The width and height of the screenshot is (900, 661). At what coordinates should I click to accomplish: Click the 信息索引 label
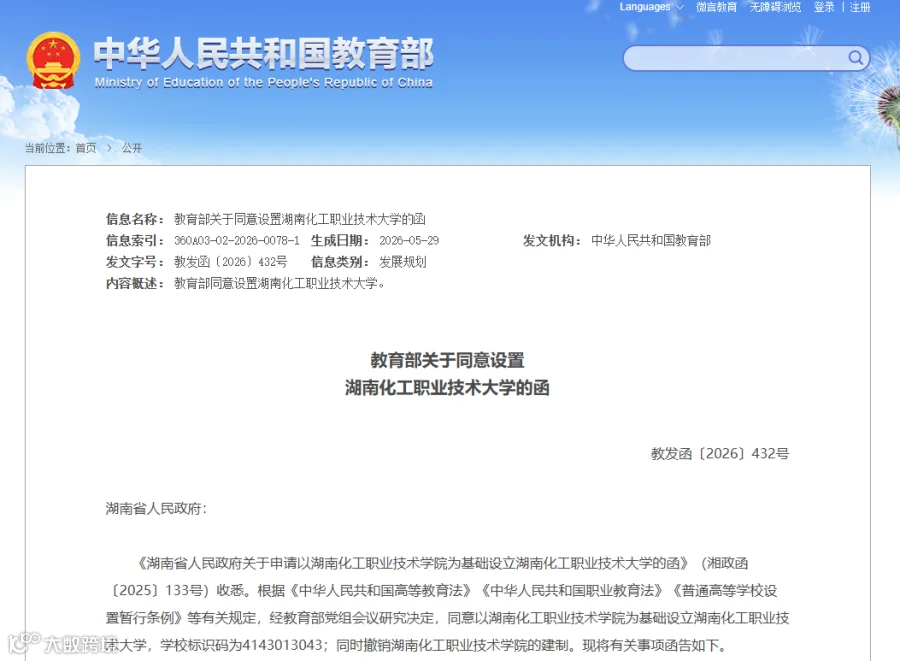[x=135, y=240]
